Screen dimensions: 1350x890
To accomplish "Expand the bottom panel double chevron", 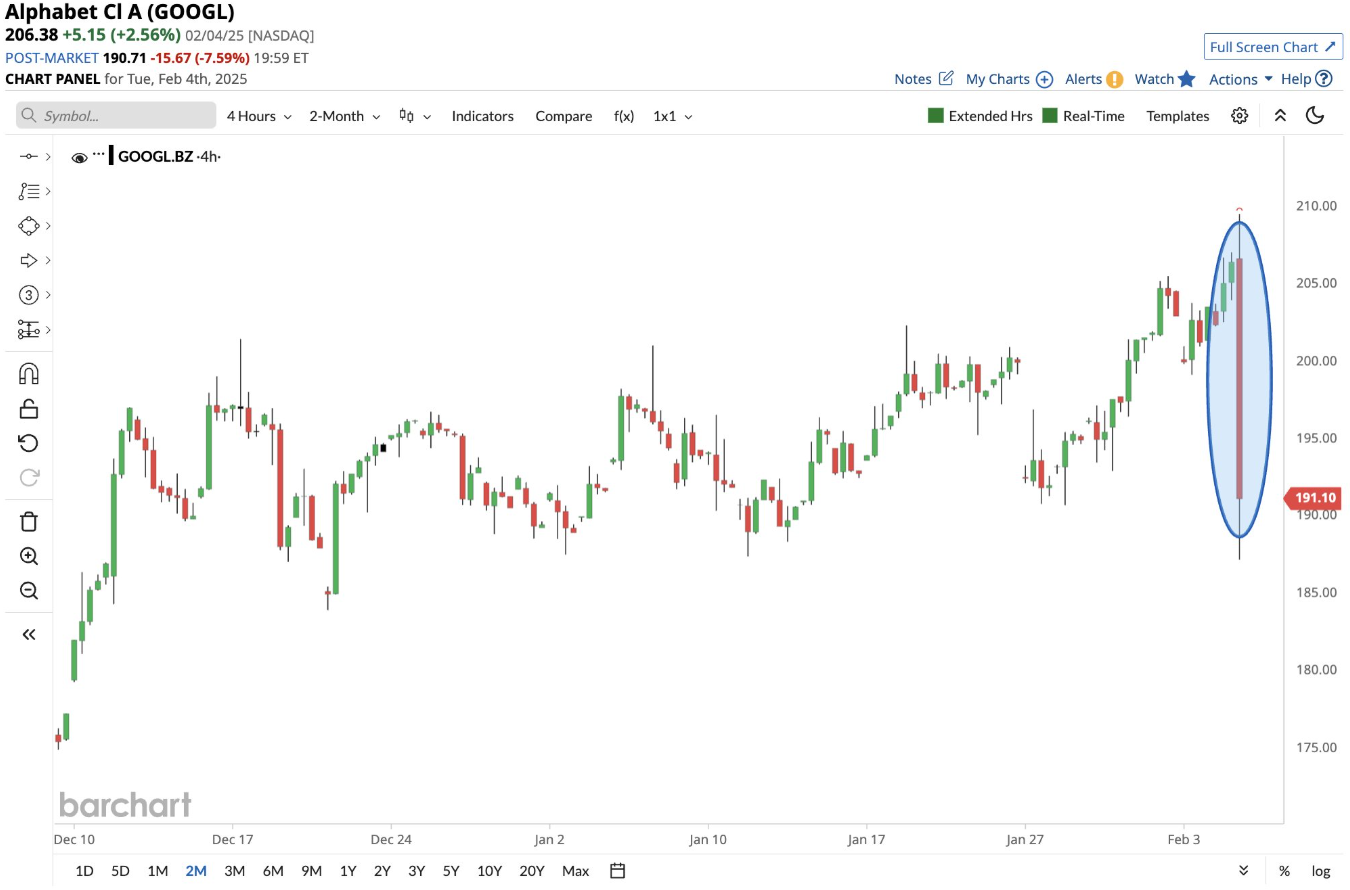I will [x=1244, y=871].
